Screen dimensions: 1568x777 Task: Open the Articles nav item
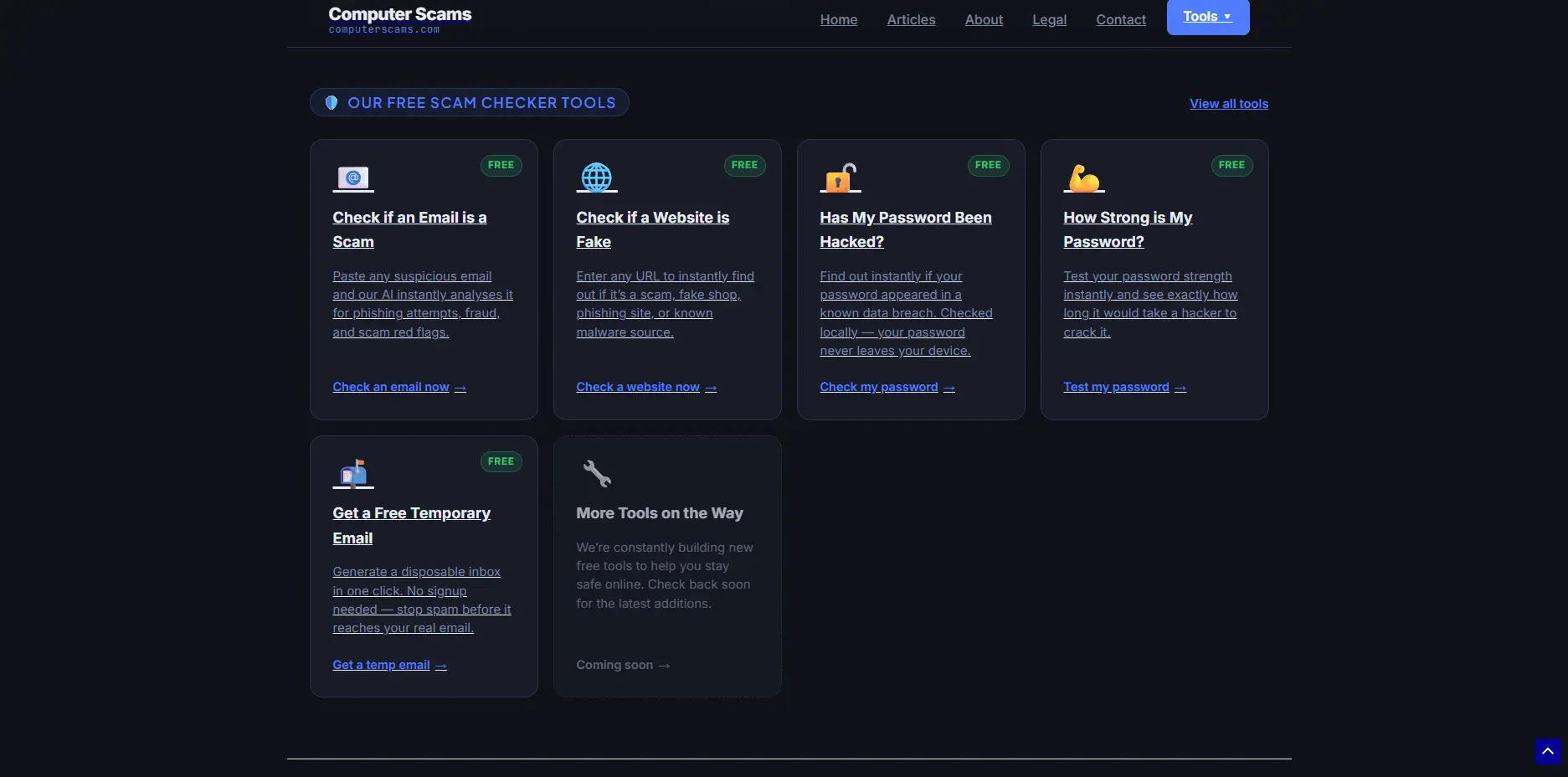[911, 19]
